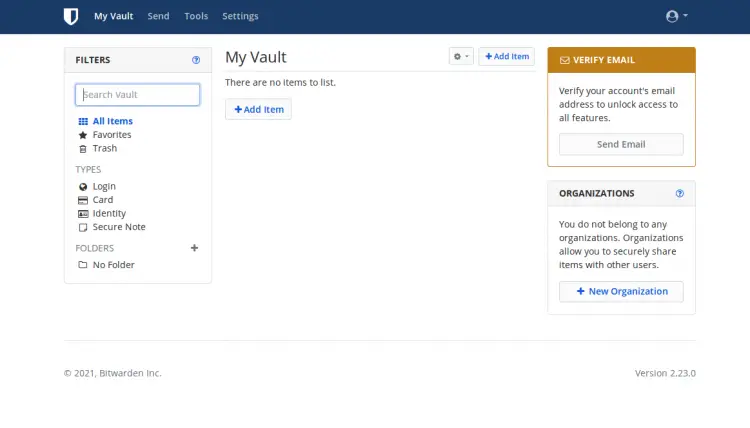Open the My Vault tab
750x428 pixels.
click(113, 16)
